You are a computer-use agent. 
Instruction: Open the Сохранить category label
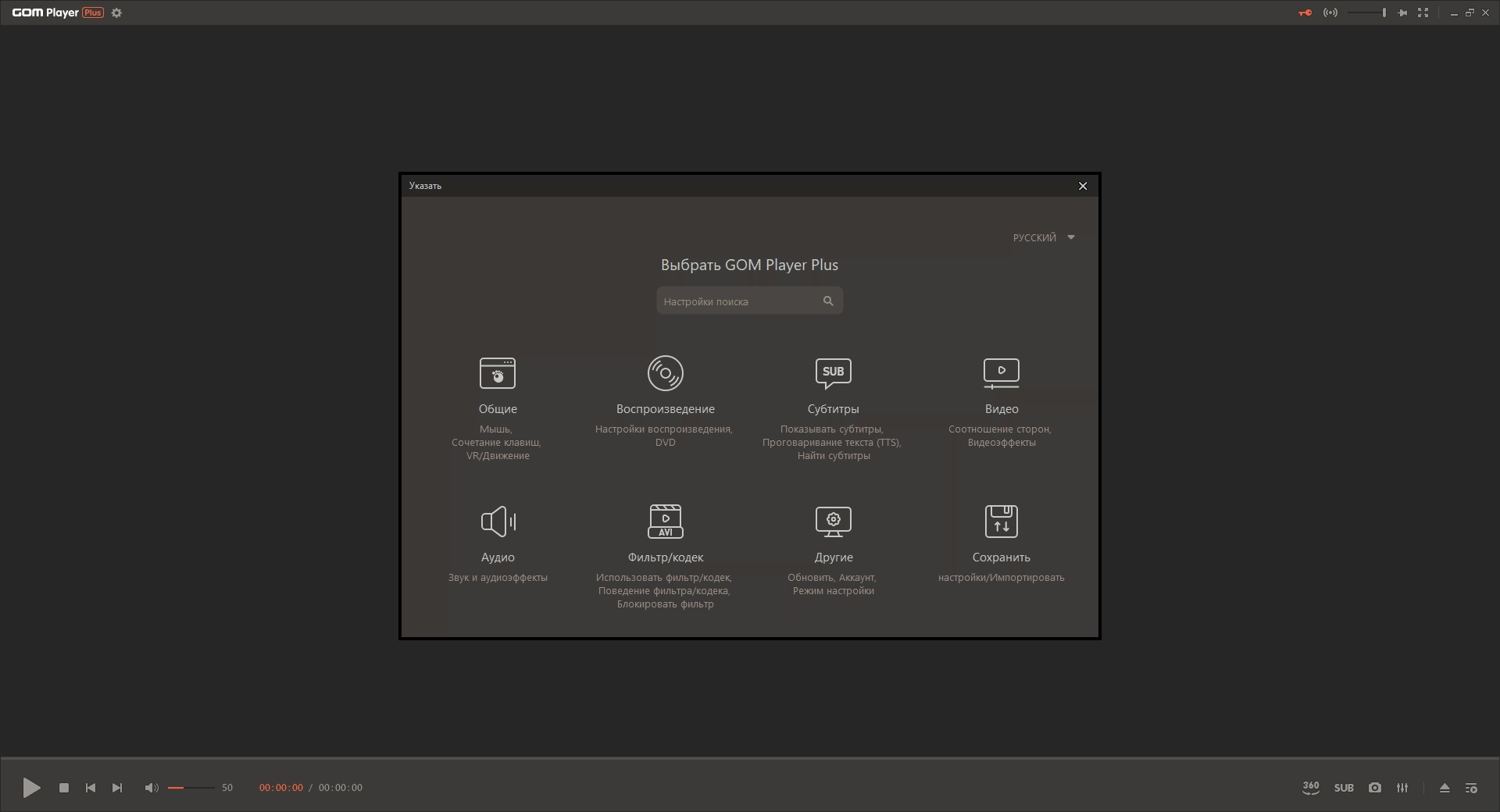[x=1002, y=557]
